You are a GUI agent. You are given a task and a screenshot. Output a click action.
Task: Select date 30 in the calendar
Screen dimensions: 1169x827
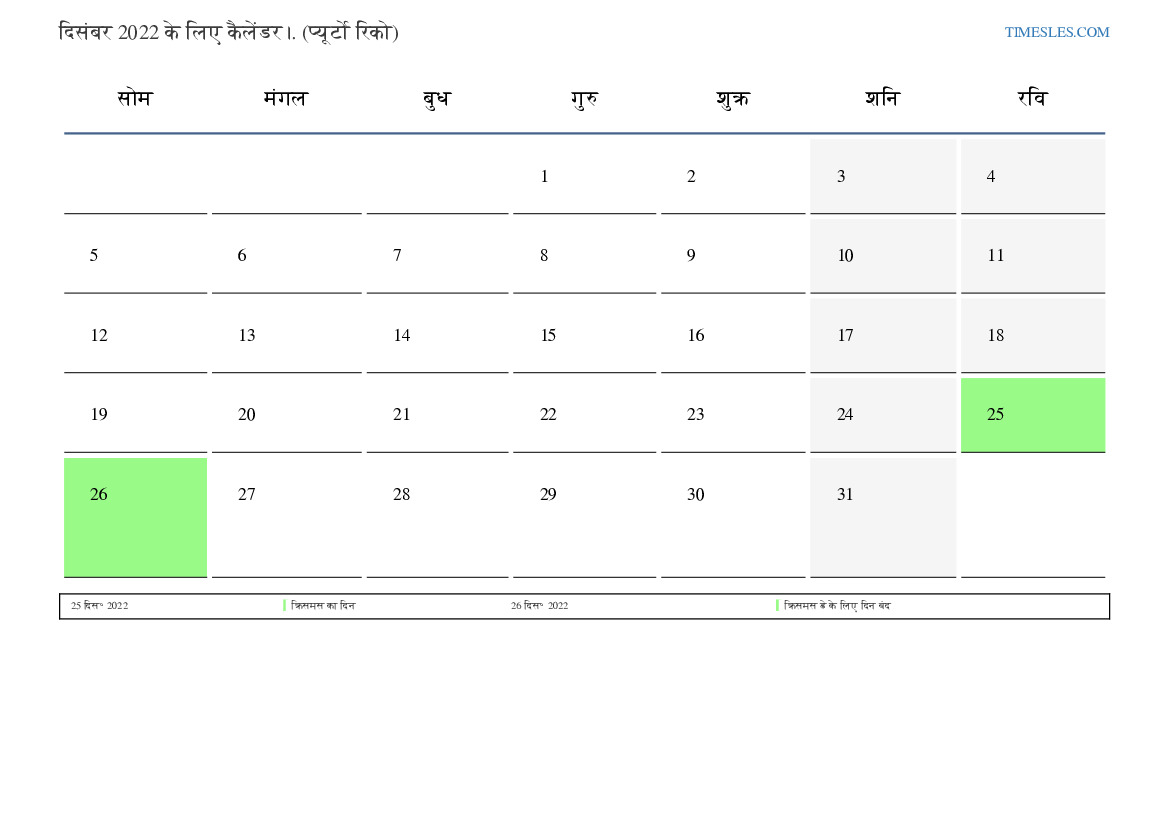click(733, 517)
